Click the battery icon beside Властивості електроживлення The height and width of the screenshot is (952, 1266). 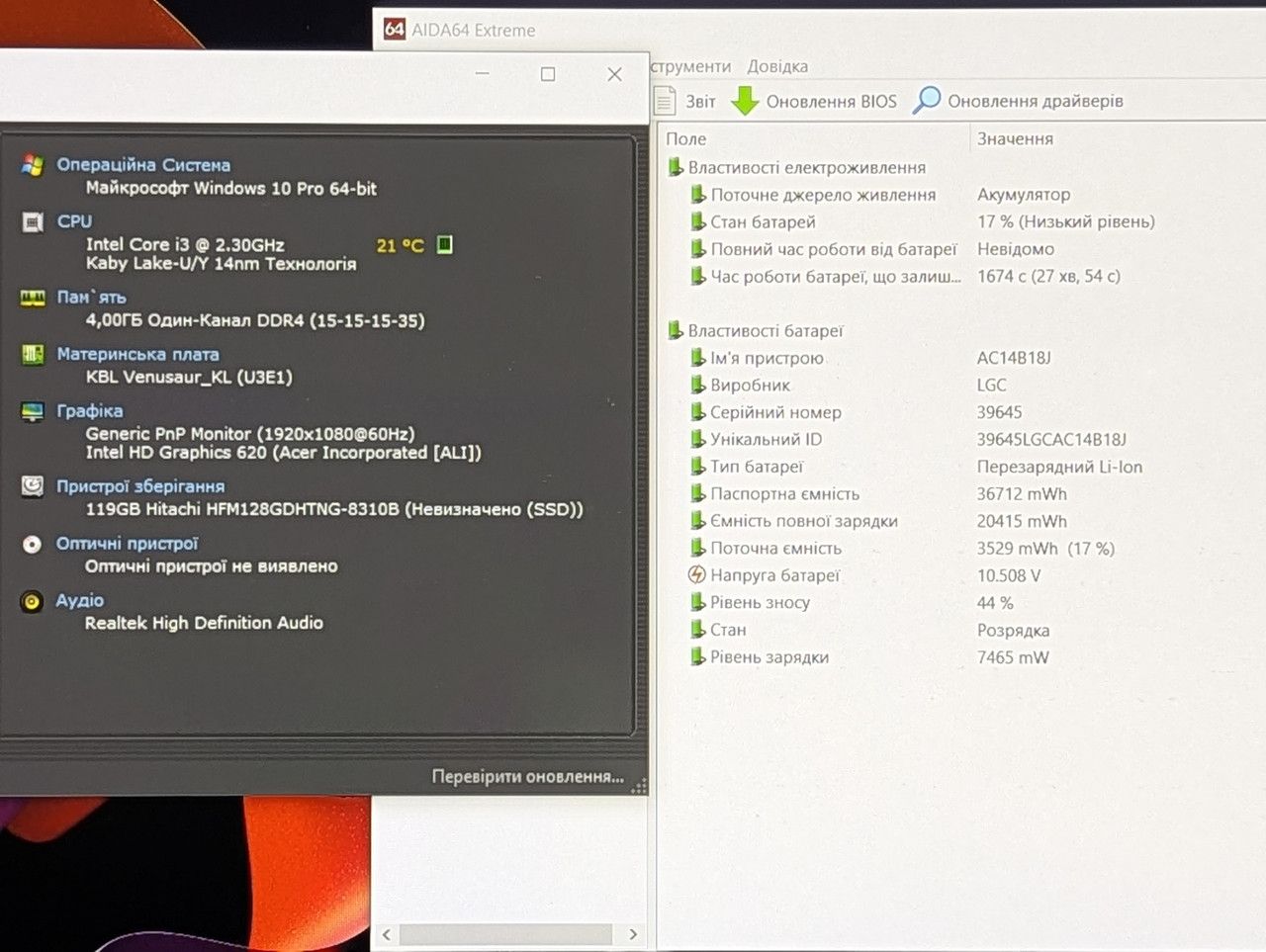click(676, 167)
